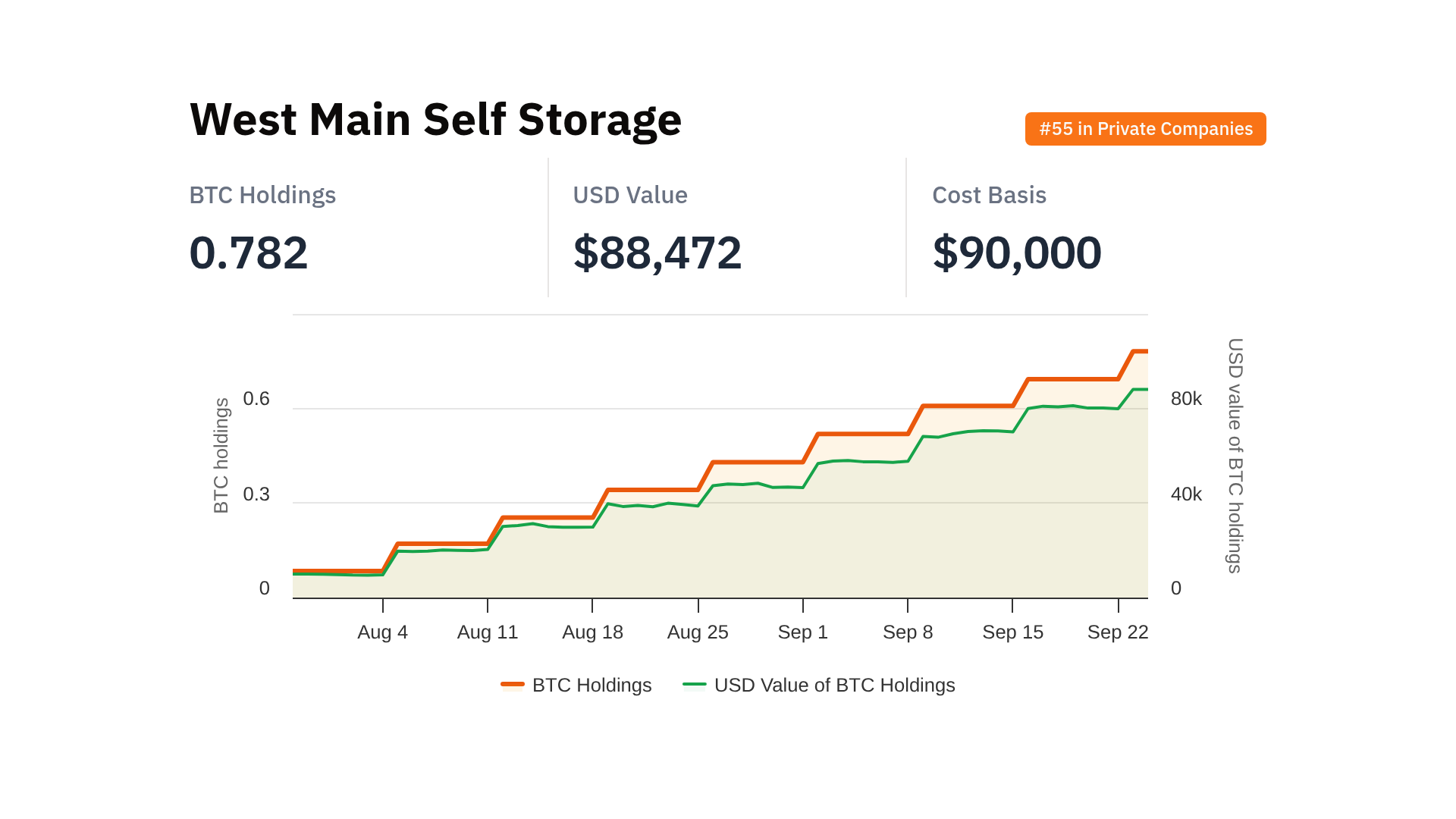This screenshot has width=1456, height=819.
Task: Click the Aug 4 axis label
Action: 382,632
